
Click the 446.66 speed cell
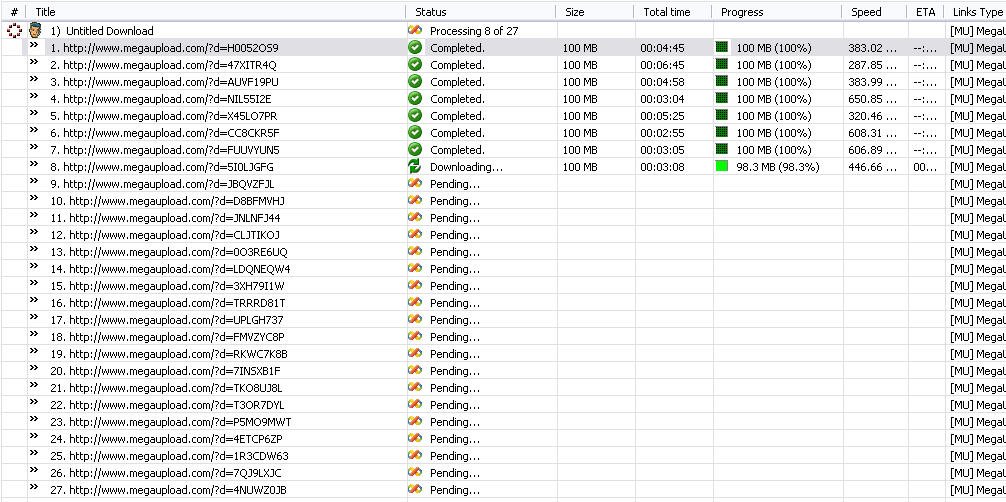(x=873, y=167)
